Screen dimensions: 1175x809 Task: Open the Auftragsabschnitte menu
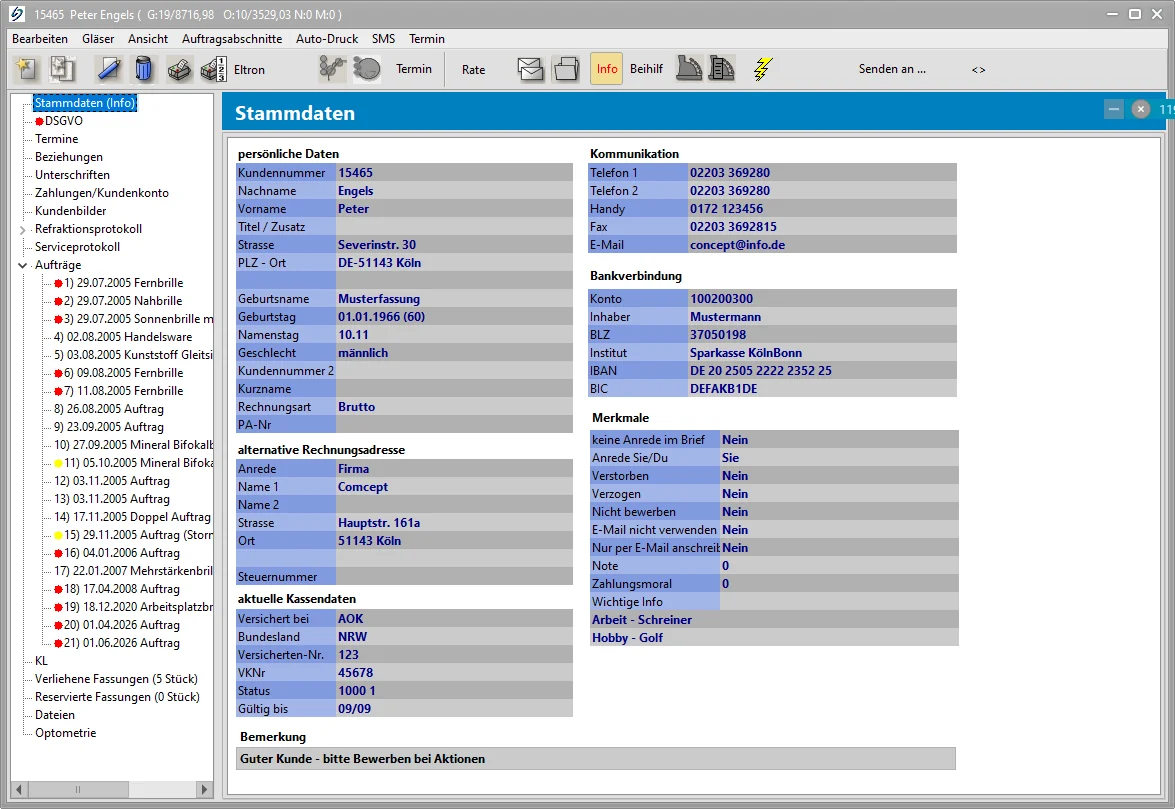coord(232,39)
